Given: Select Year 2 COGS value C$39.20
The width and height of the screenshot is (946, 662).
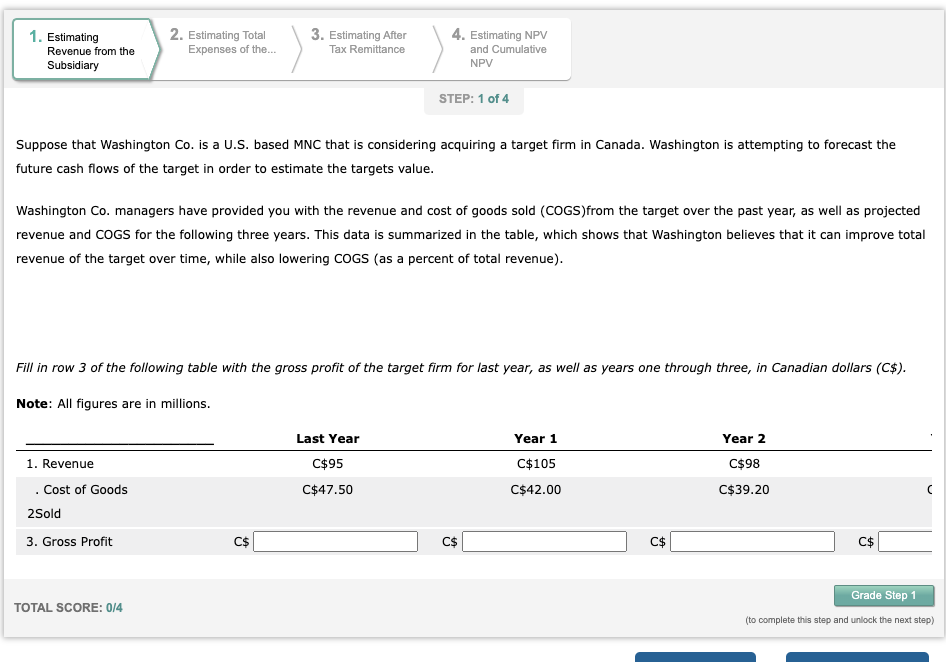Looking at the screenshot, I should [x=744, y=489].
